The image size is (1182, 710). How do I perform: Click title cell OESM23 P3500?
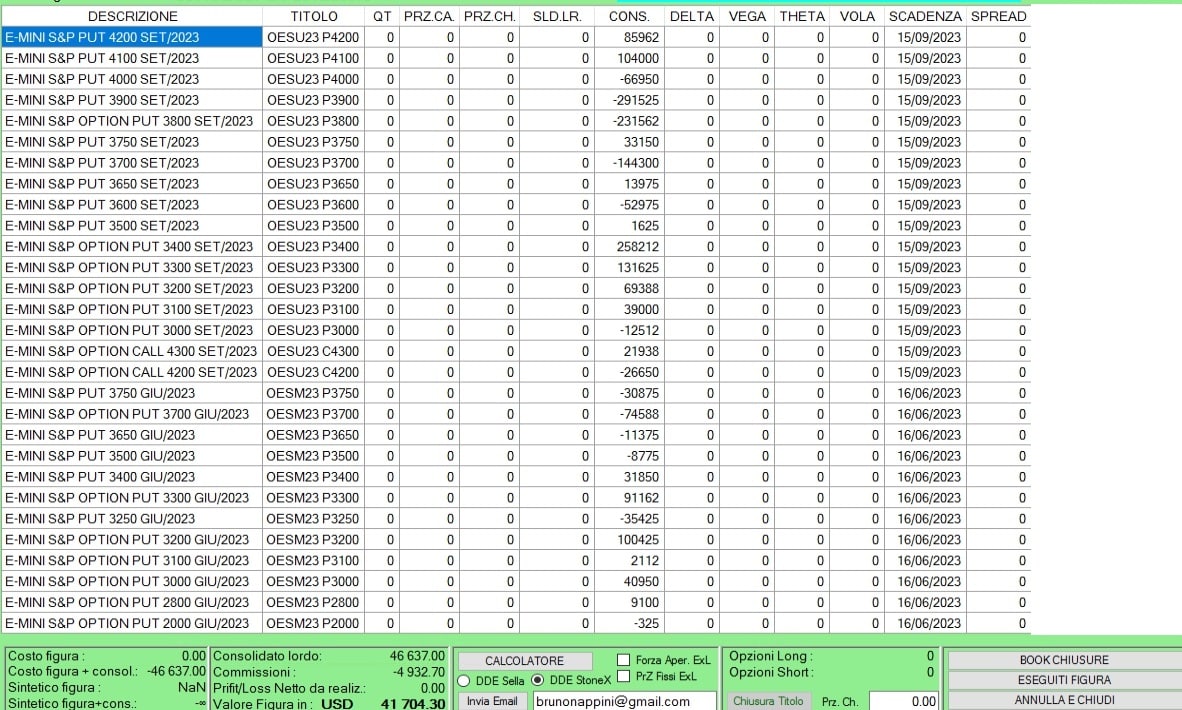click(x=314, y=456)
